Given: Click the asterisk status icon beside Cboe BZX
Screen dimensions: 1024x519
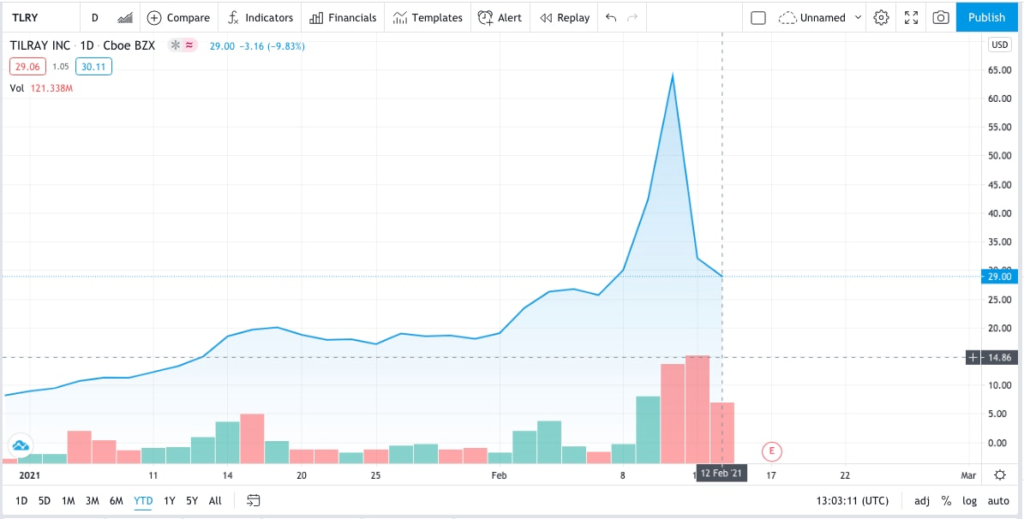Looking at the screenshot, I should [175, 46].
